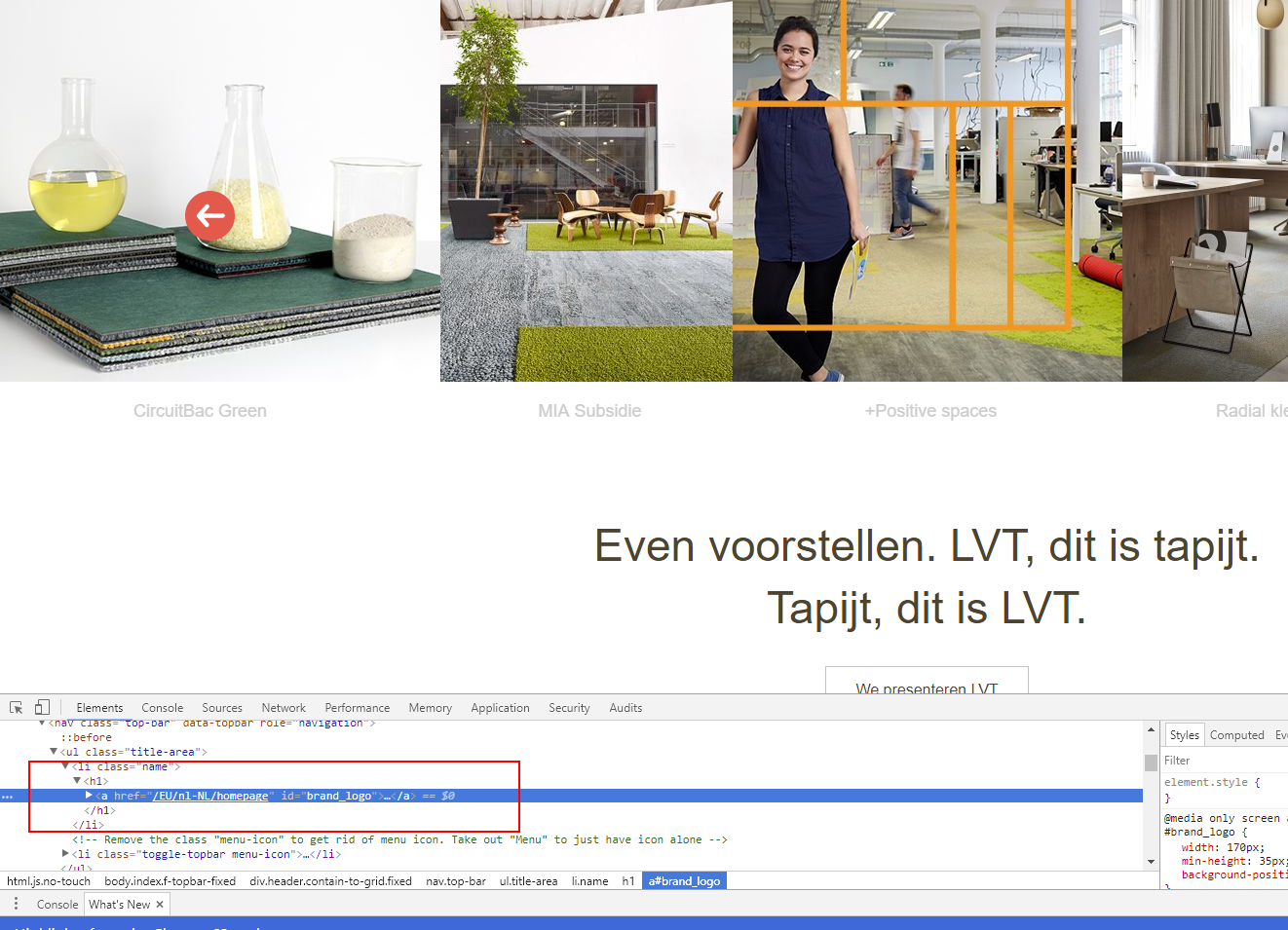Collapse the ul title-area node
Viewport: 1288px width, 930px height.
point(54,752)
